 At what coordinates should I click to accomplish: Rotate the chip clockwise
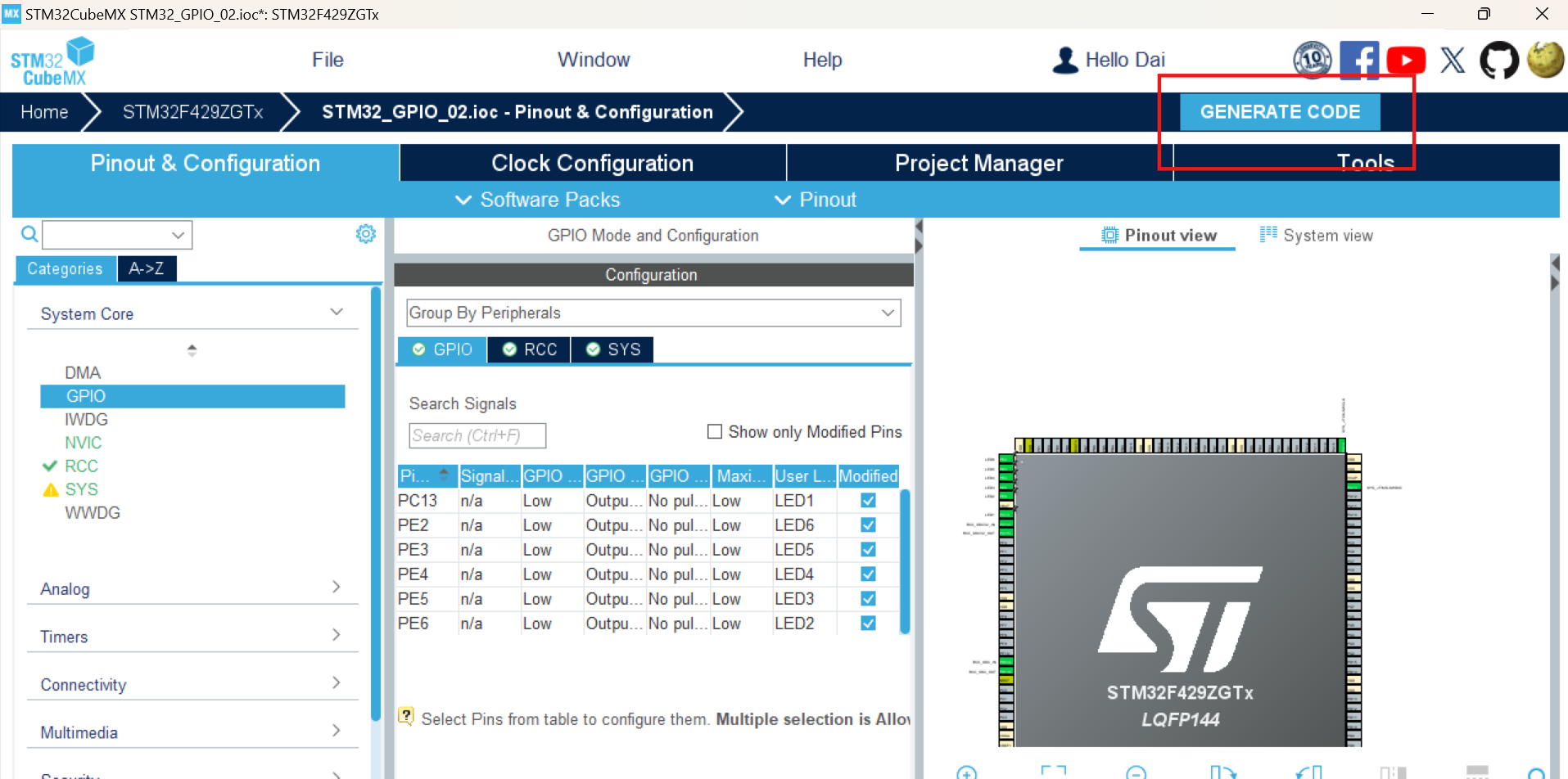[1223, 772]
